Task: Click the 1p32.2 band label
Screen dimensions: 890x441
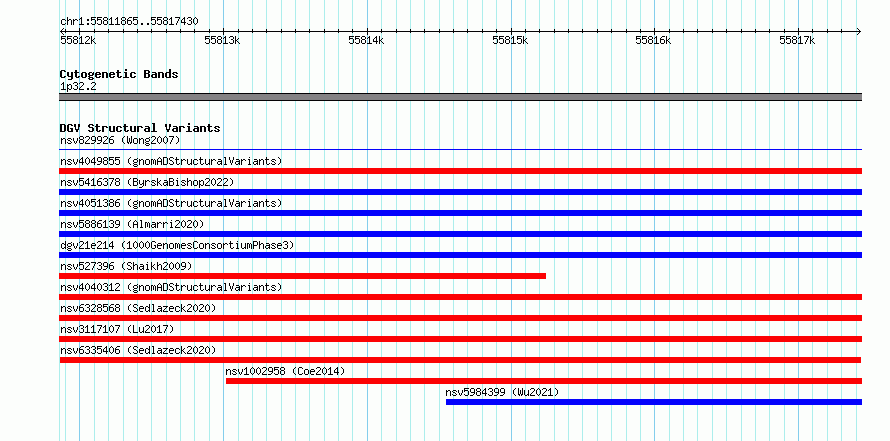Action: click(78, 86)
